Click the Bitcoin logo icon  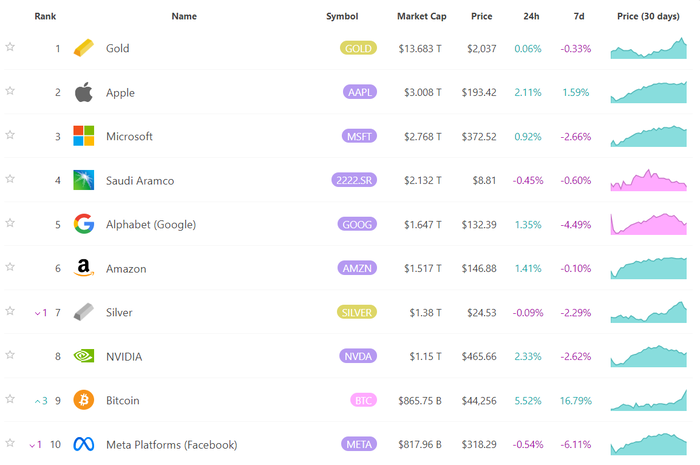(x=83, y=400)
